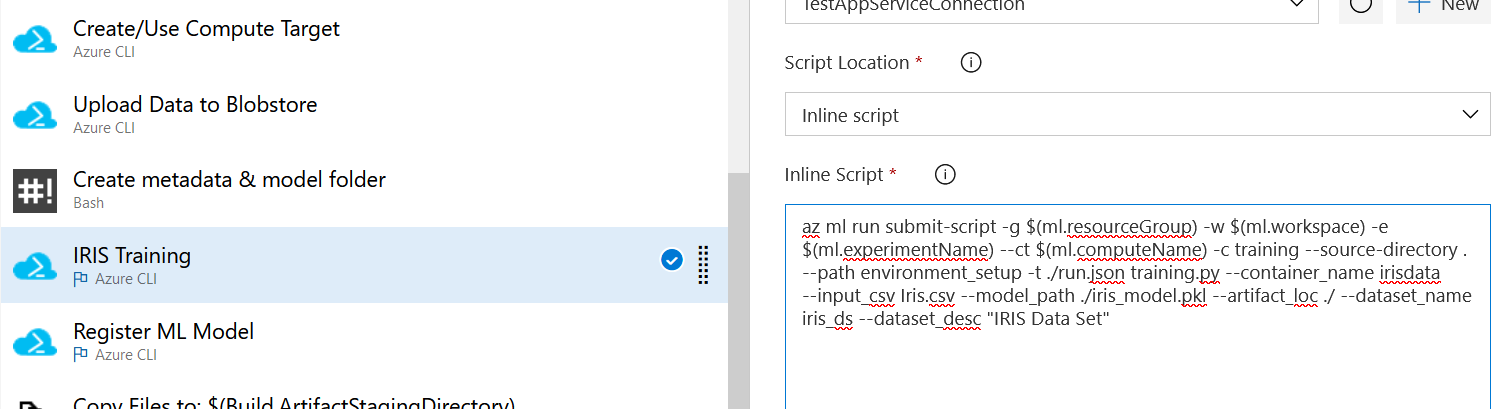Click the flag icon under Register ML Model
The image size is (1491, 409).
81,354
